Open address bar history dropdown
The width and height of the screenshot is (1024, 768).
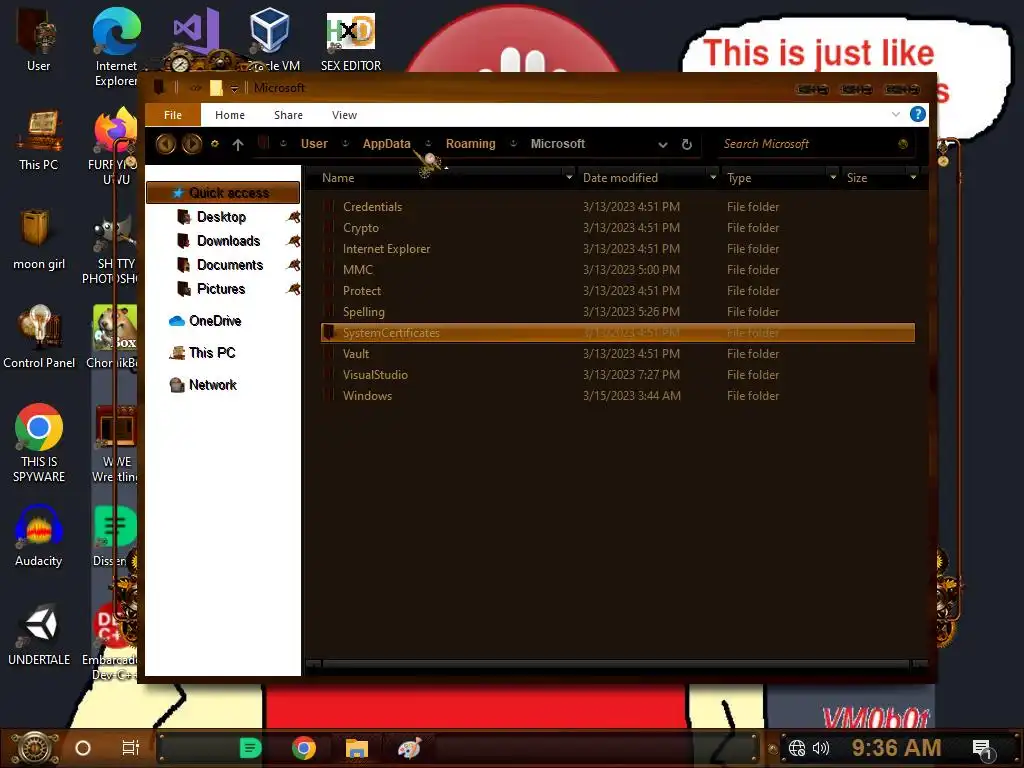pyautogui.click(x=663, y=144)
